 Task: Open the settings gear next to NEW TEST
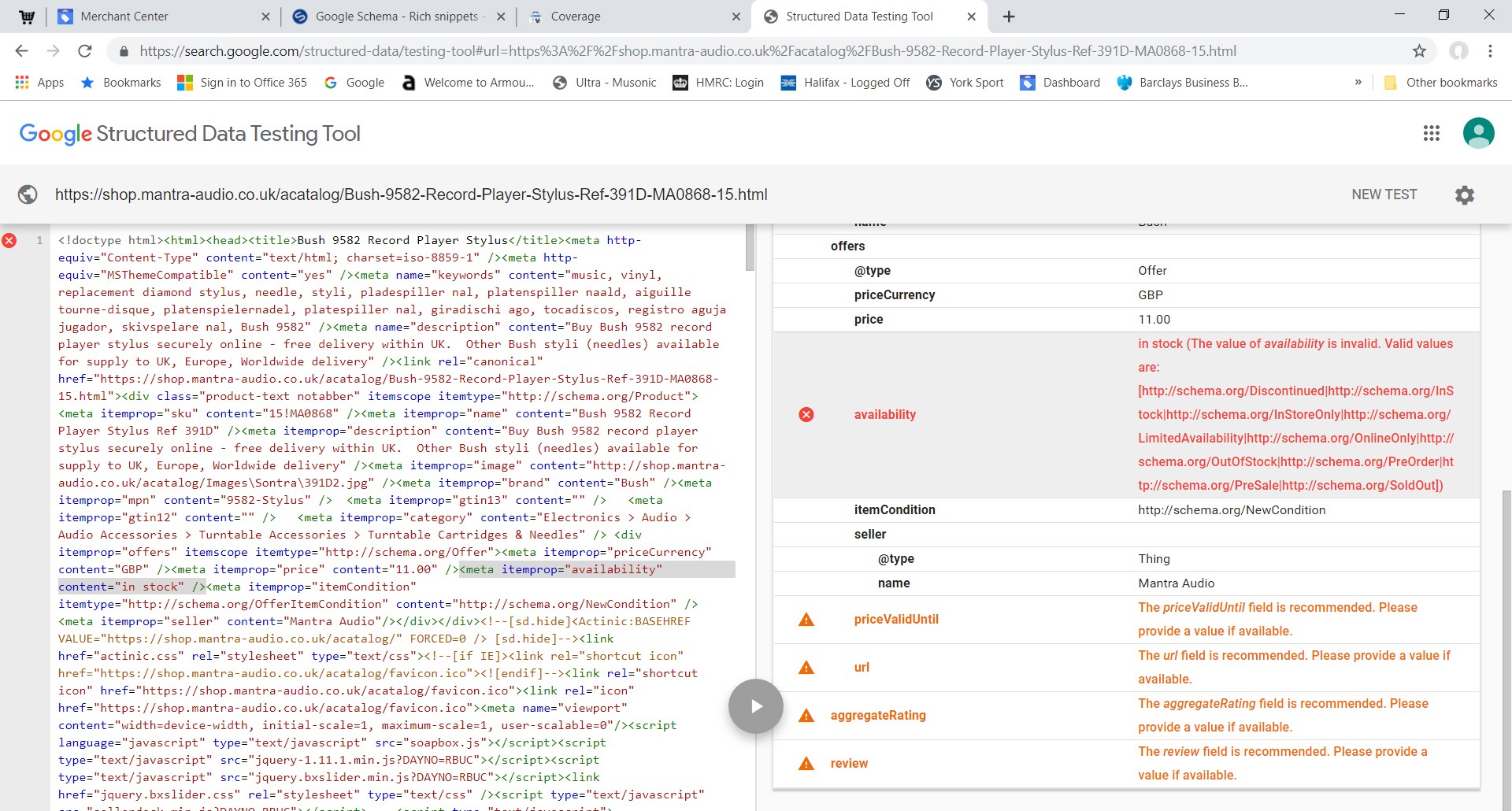click(1464, 195)
